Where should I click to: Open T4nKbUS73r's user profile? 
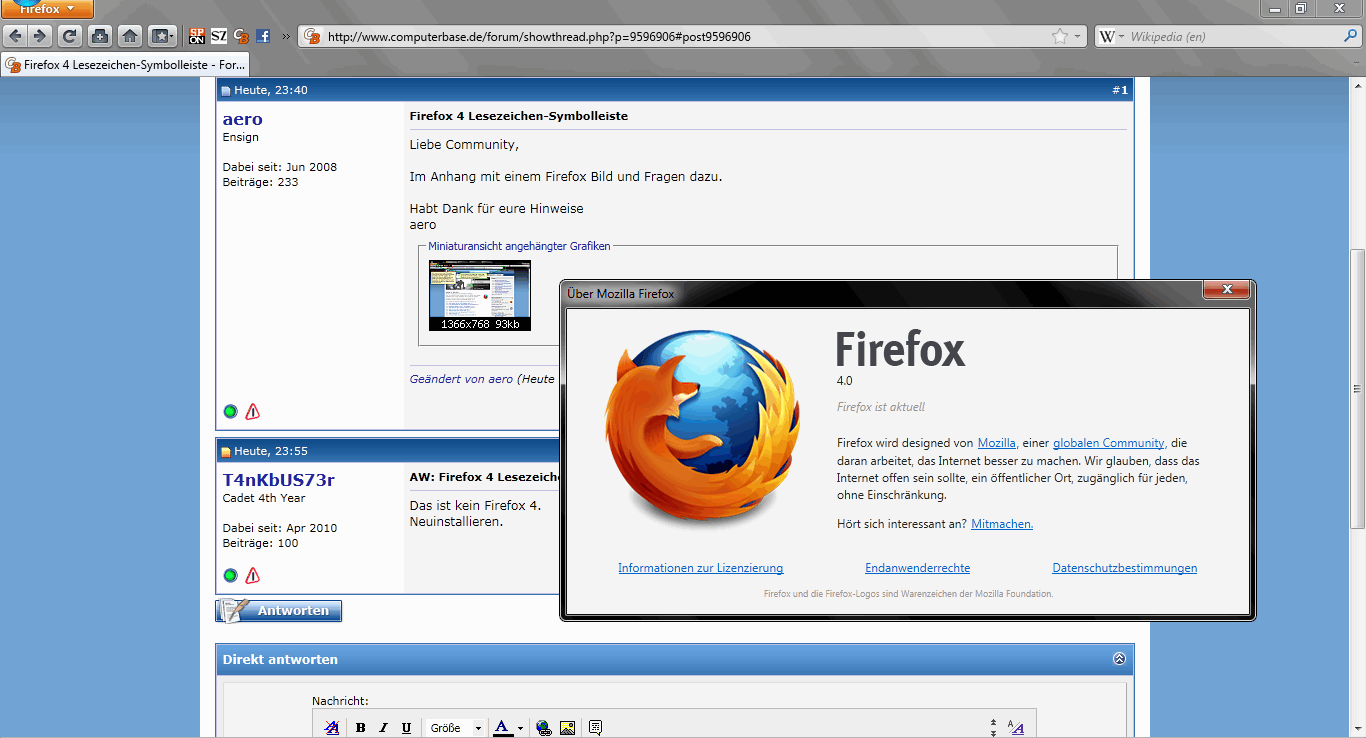coord(278,480)
